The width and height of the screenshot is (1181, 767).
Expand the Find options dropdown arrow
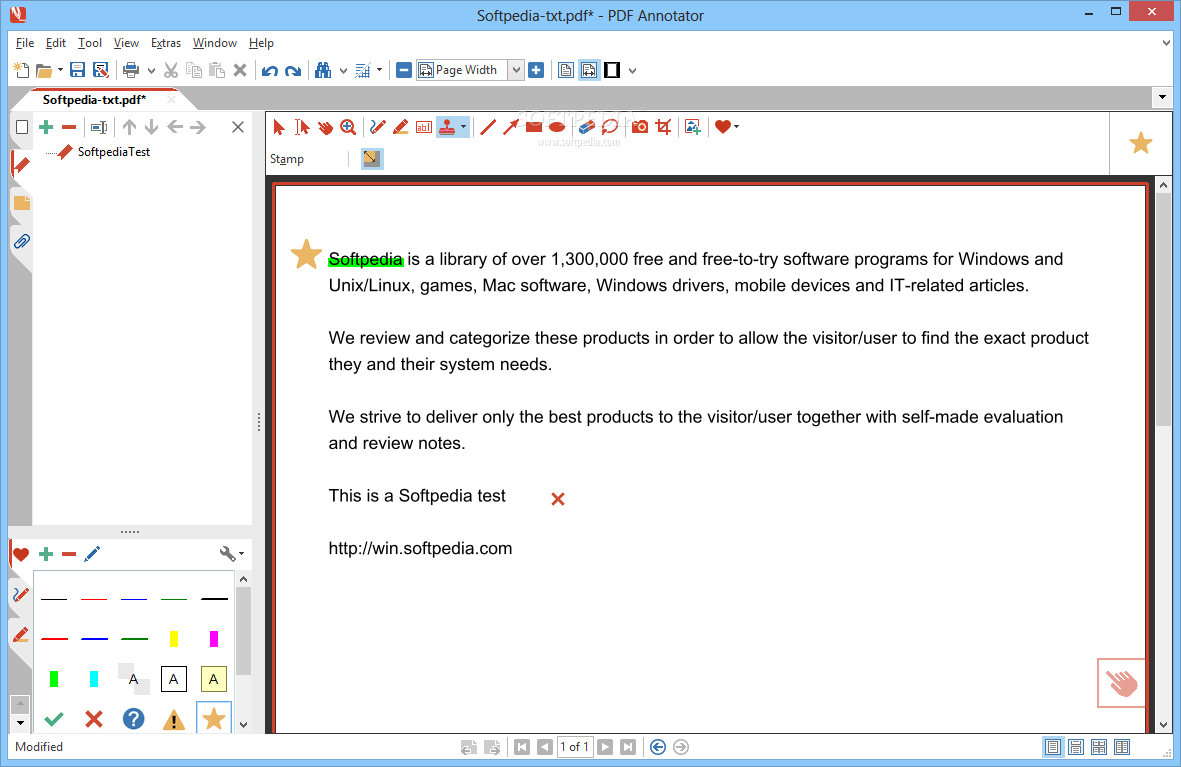point(343,71)
